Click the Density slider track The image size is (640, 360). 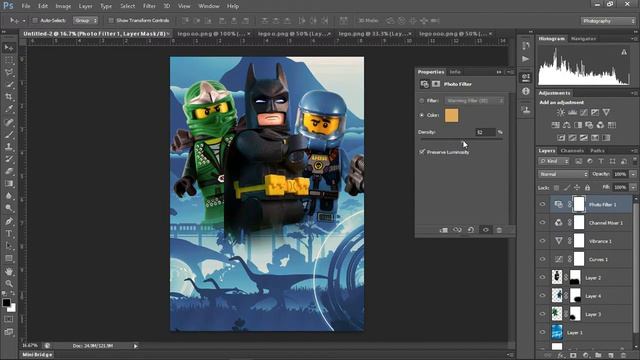(x=462, y=139)
